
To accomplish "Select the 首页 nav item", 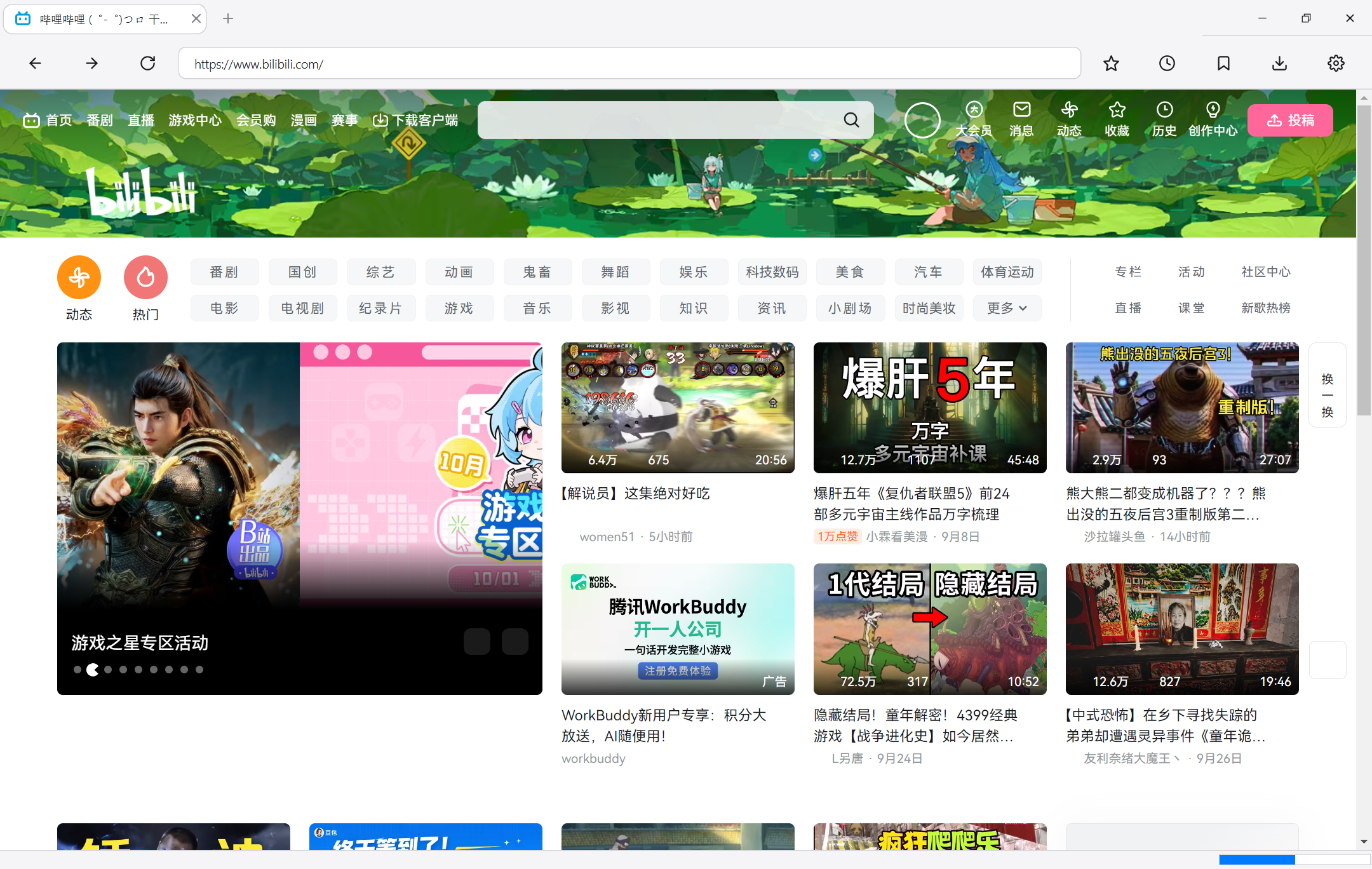I will click(48, 120).
